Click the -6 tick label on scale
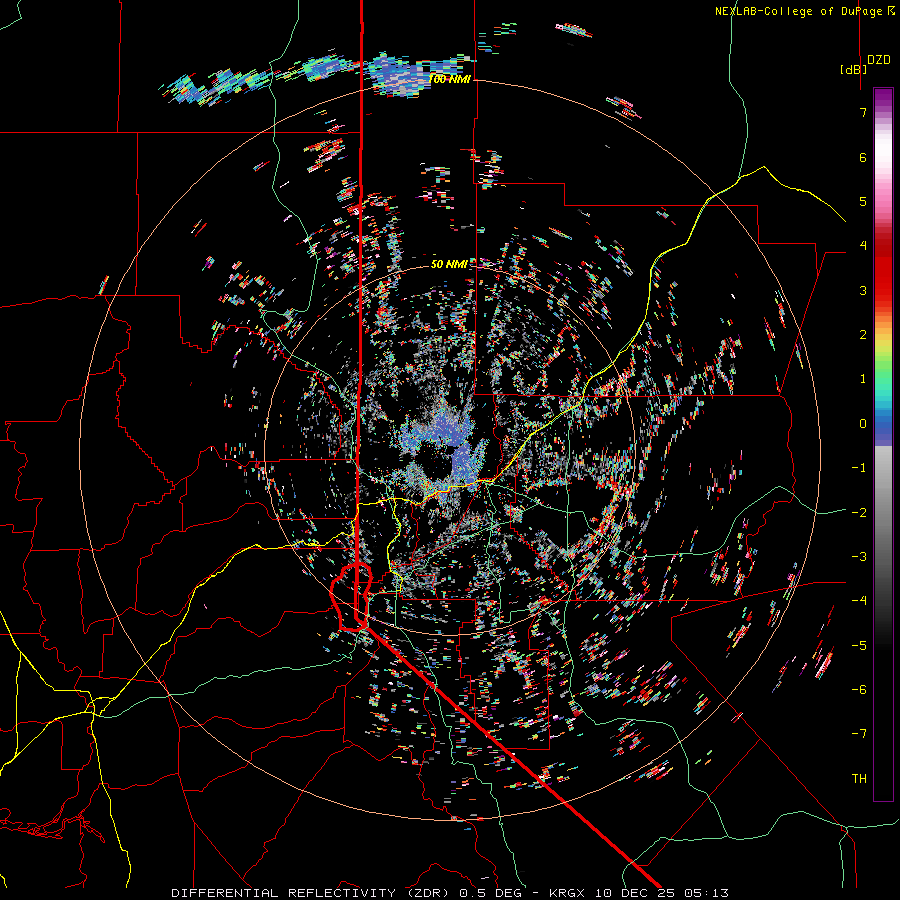Image resolution: width=900 pixels, height=900 pixels. point(859,690)
